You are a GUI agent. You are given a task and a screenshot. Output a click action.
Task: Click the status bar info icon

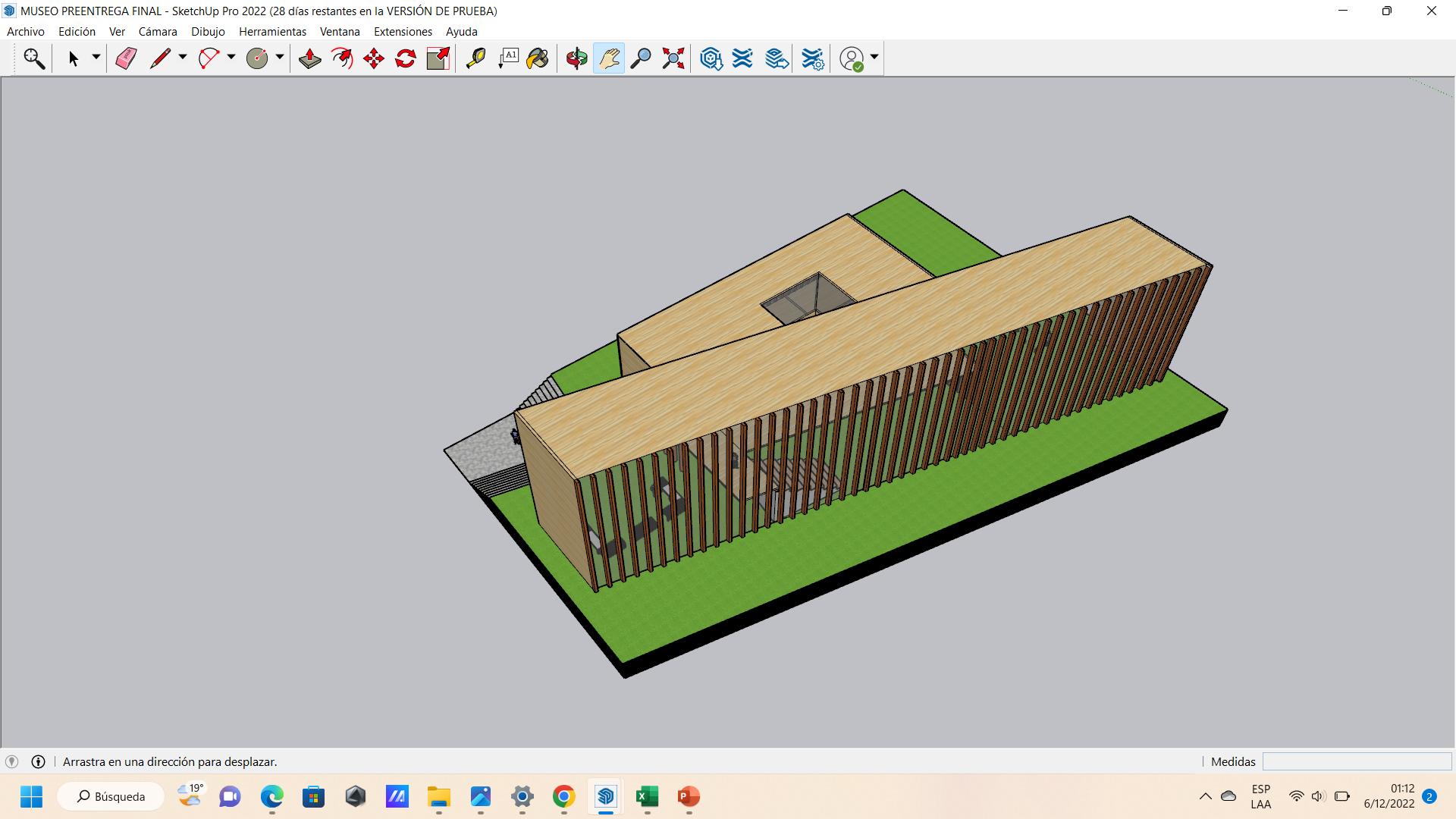pos(38,761)
